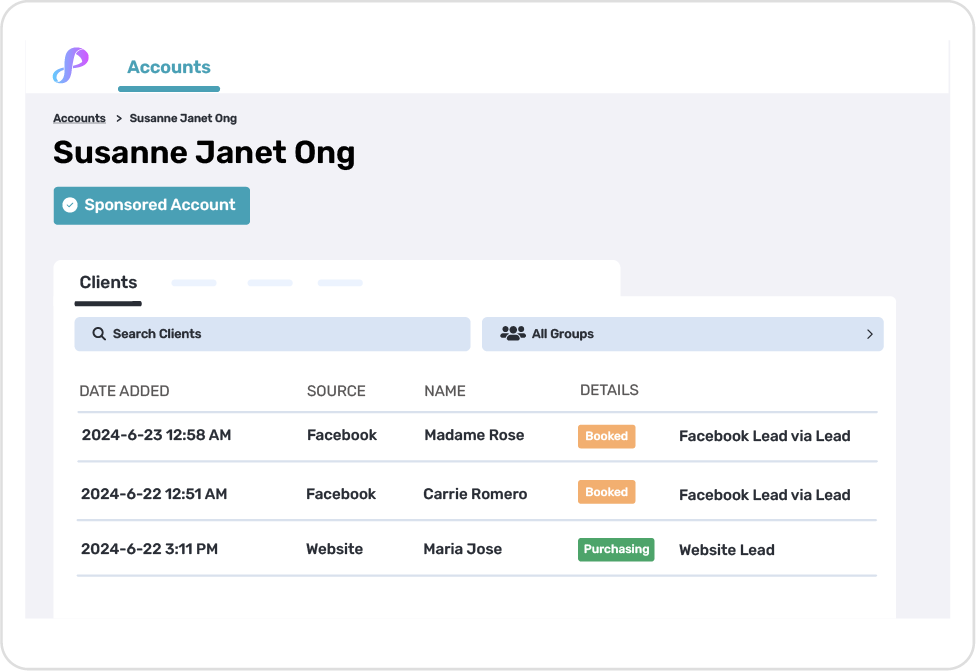Viewport: 976px width, 671px height.
Task: Open Carrie Romero's Facebook Lead details
Action: 764,495
